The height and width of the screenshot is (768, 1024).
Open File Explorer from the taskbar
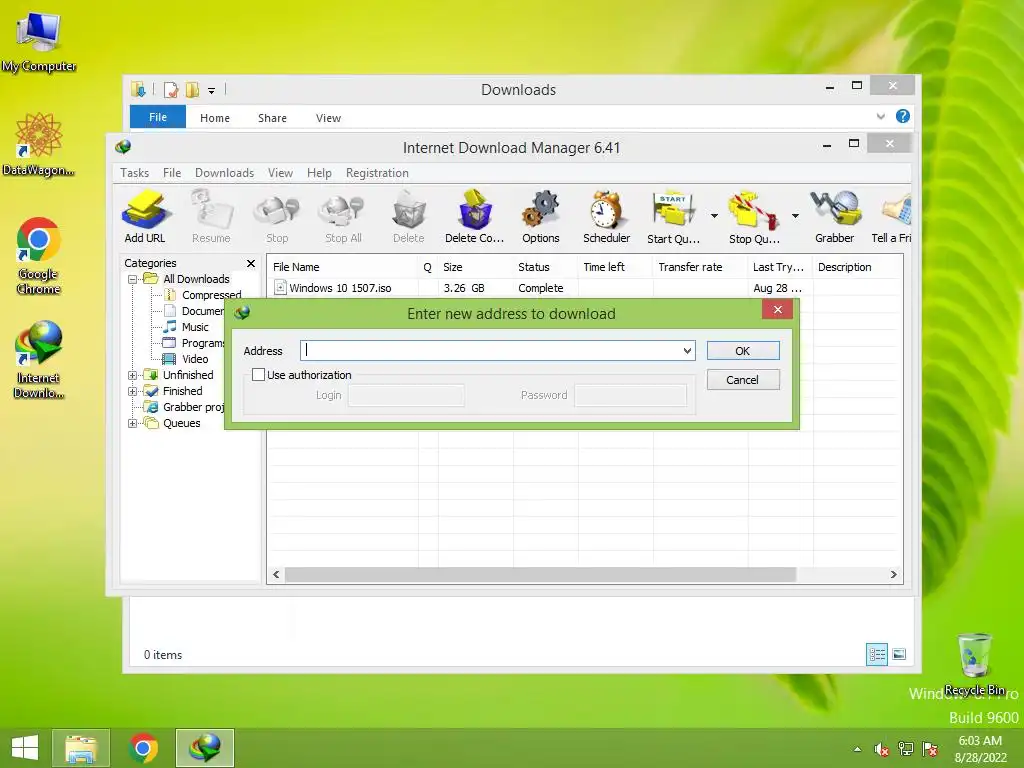81,748
